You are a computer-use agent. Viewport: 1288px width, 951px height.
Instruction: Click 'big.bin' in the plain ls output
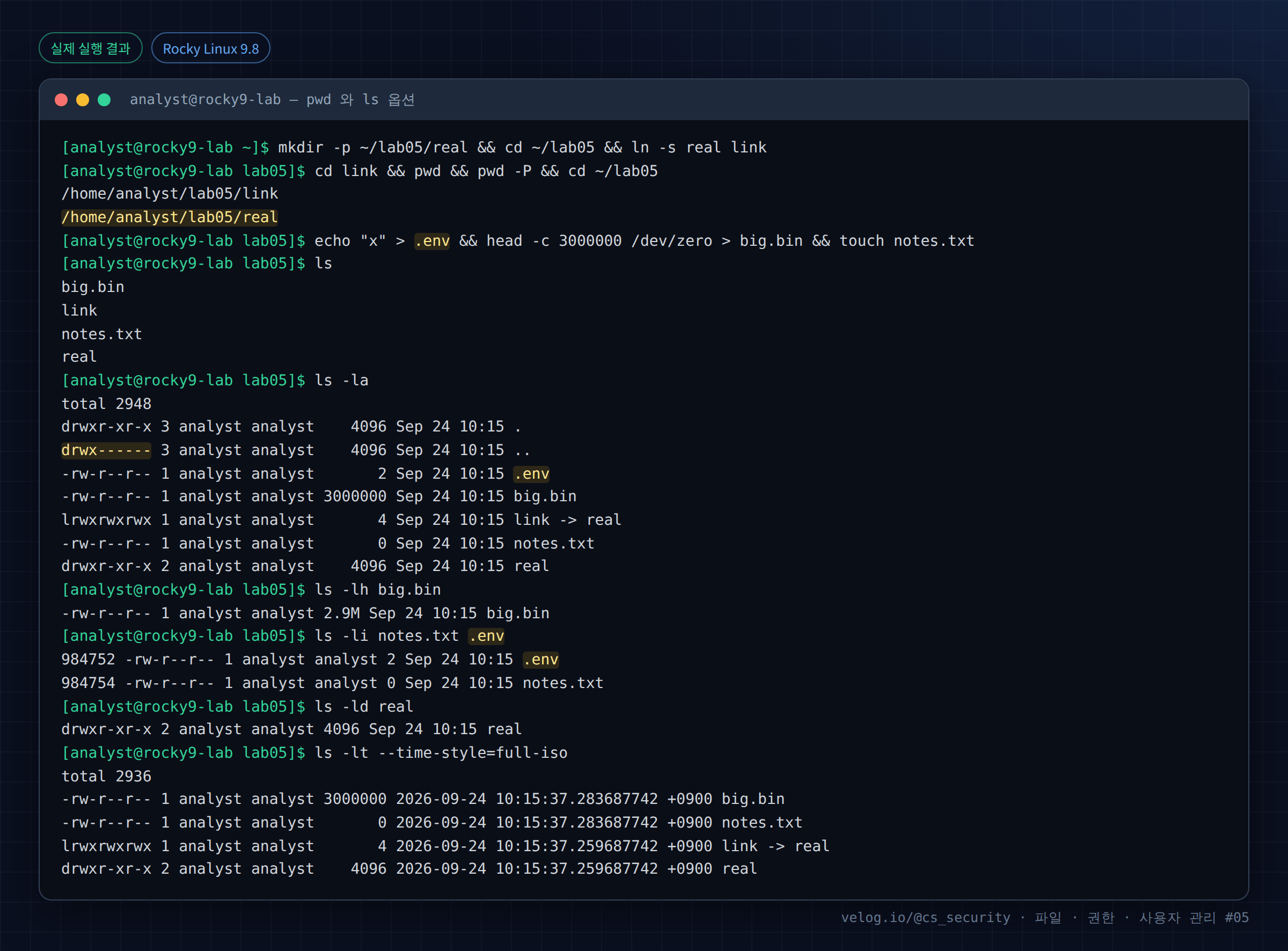[x=93, y=287]
